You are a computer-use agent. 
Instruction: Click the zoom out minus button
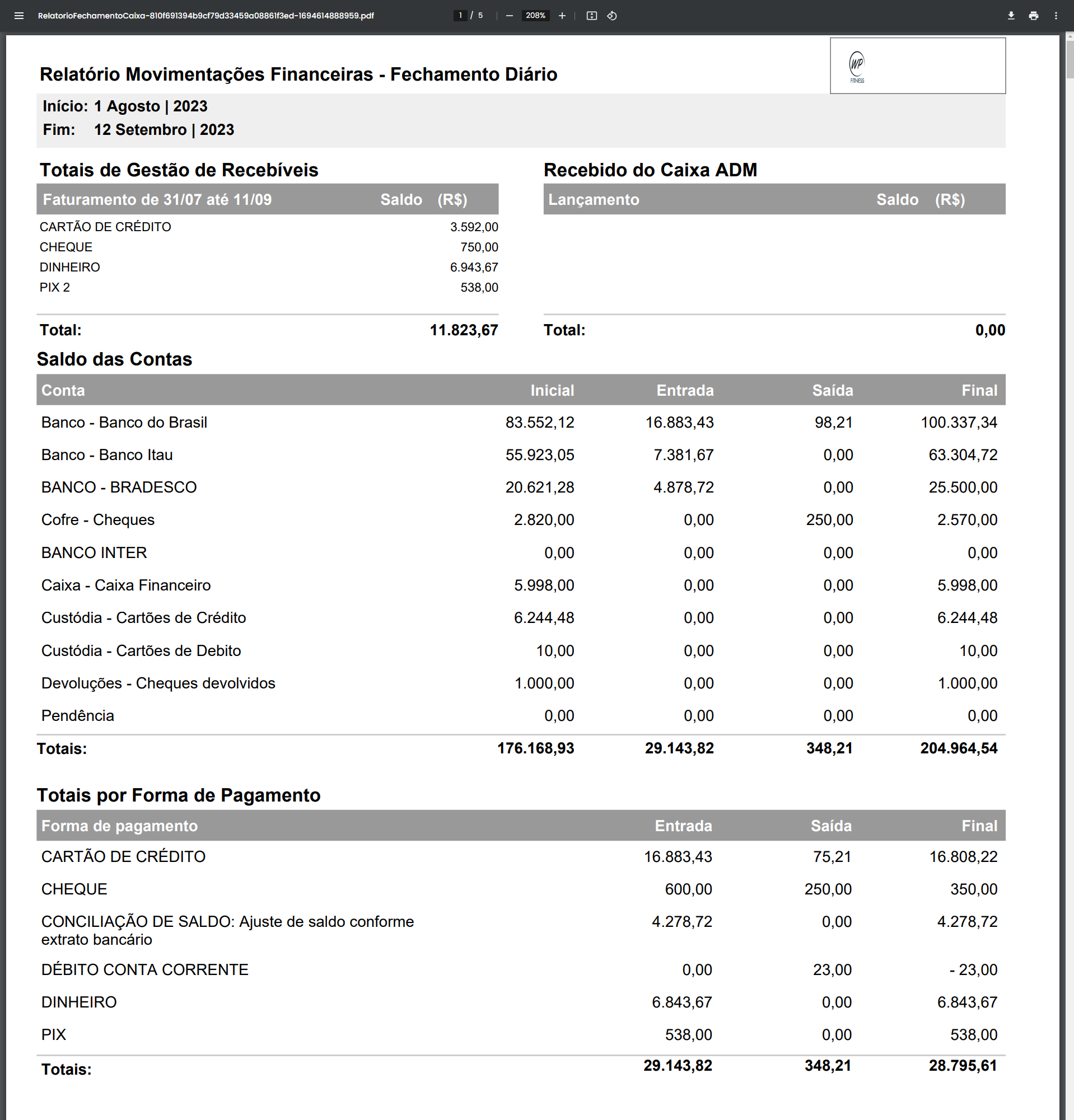pos(508,16)
